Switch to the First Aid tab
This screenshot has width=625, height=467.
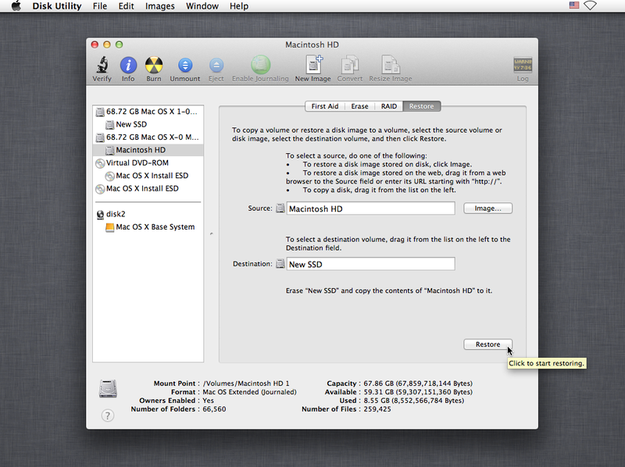coord(324,106)
